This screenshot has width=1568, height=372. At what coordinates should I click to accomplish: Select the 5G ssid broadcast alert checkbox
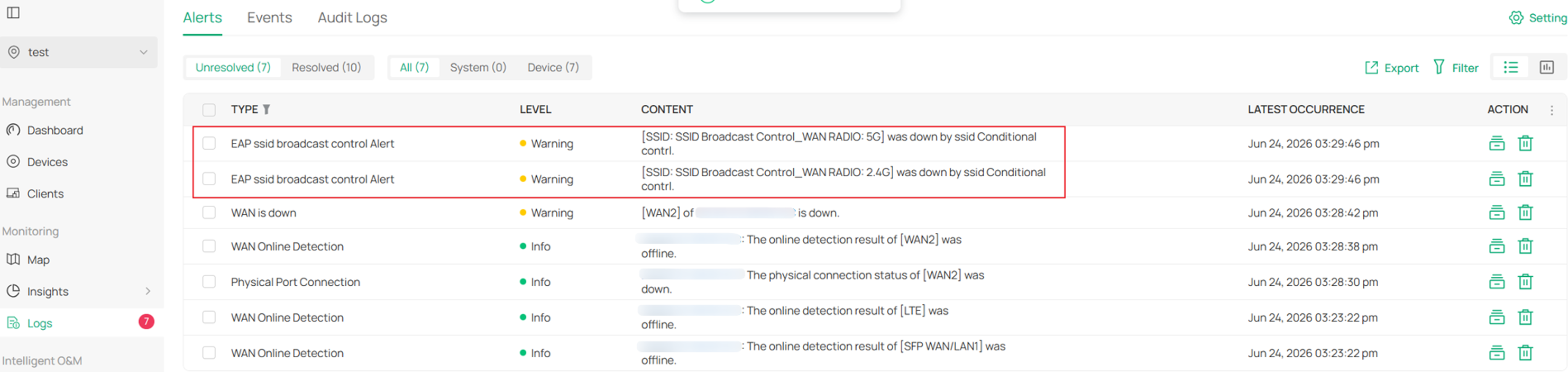pos(209,143)
